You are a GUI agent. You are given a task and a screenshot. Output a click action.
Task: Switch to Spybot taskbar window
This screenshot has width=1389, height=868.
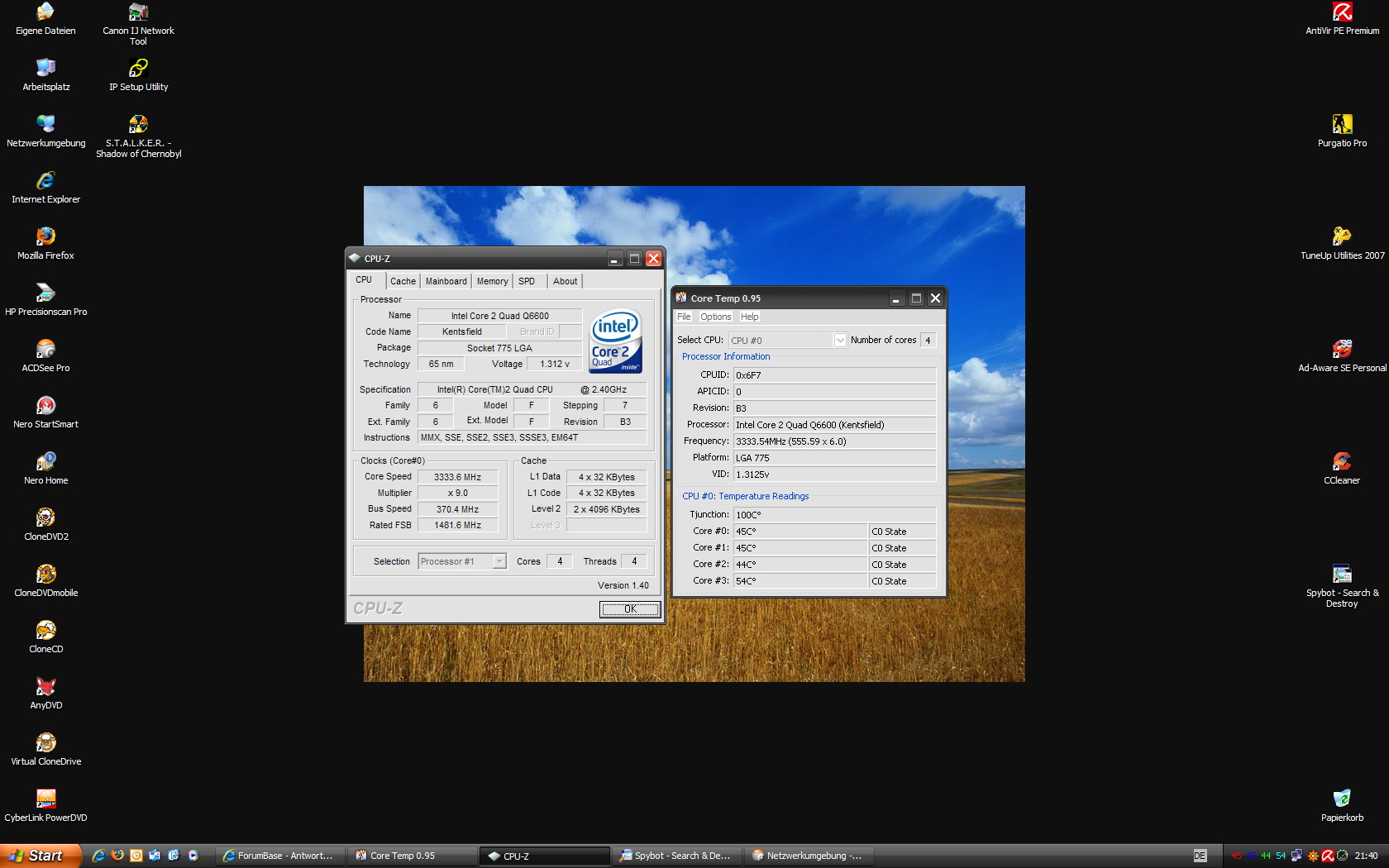point(677,856)
